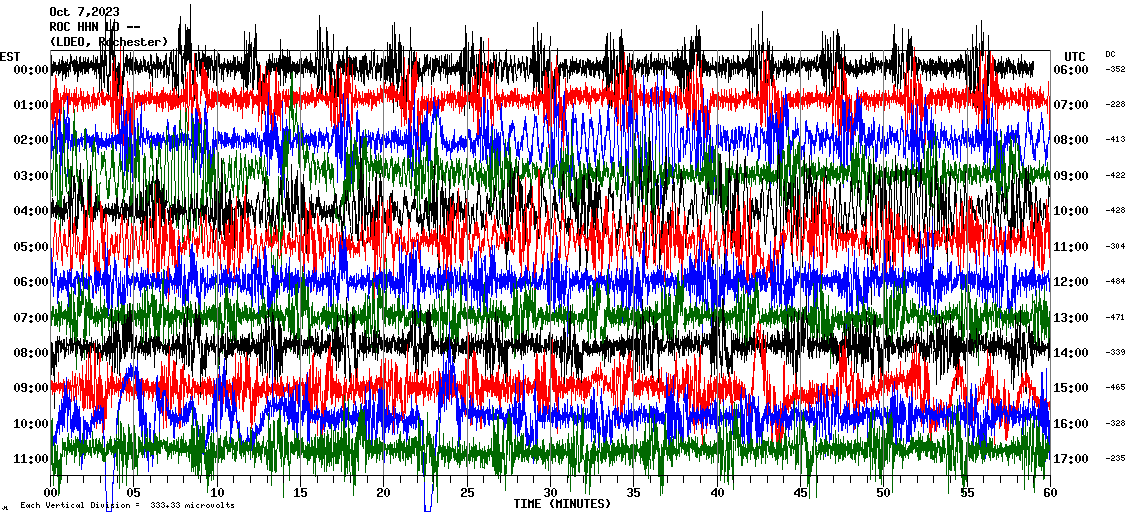The height and width of the screenshot is (519, 1130).
Task: Click the (LDEO, Rochester) network label
Action: pos(108,41)
